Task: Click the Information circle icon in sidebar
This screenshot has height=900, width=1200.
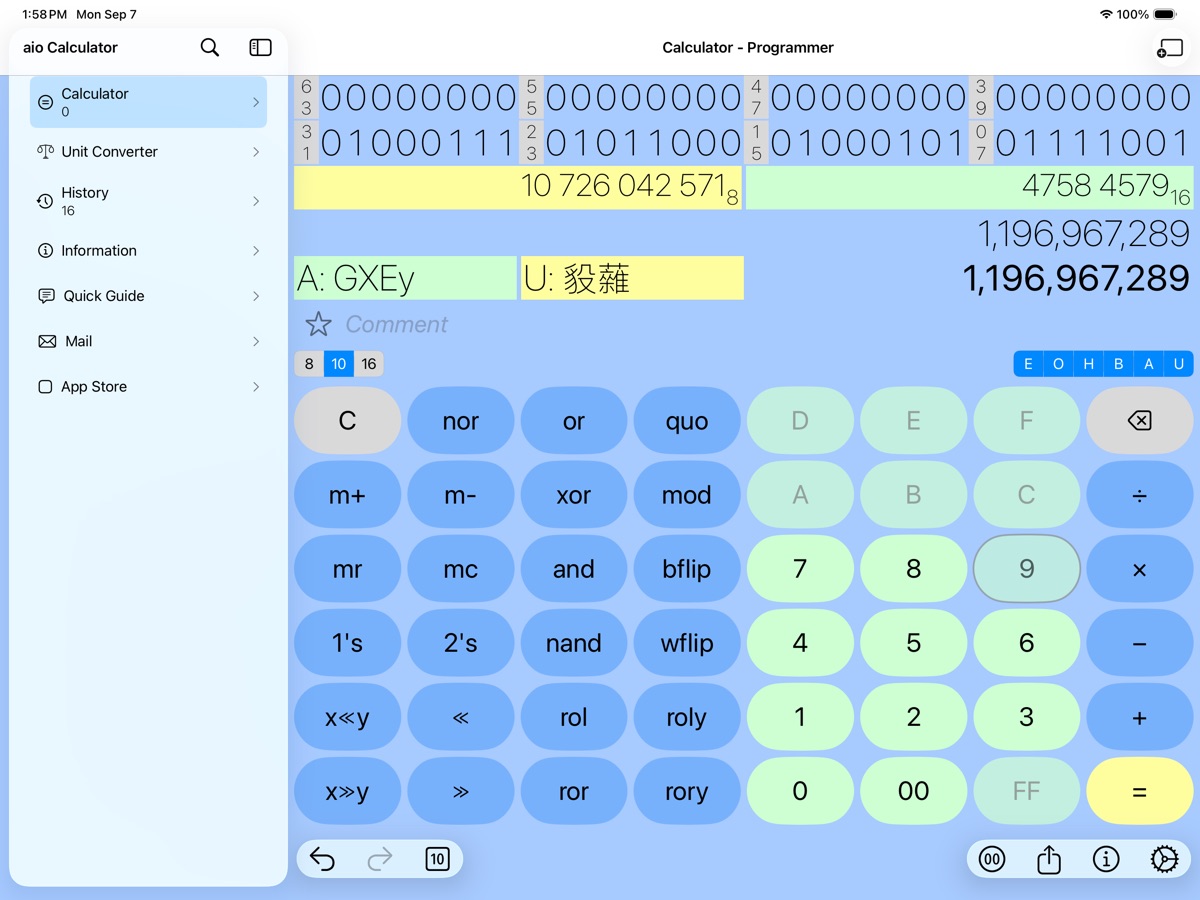Action: [x=45, y=251]
